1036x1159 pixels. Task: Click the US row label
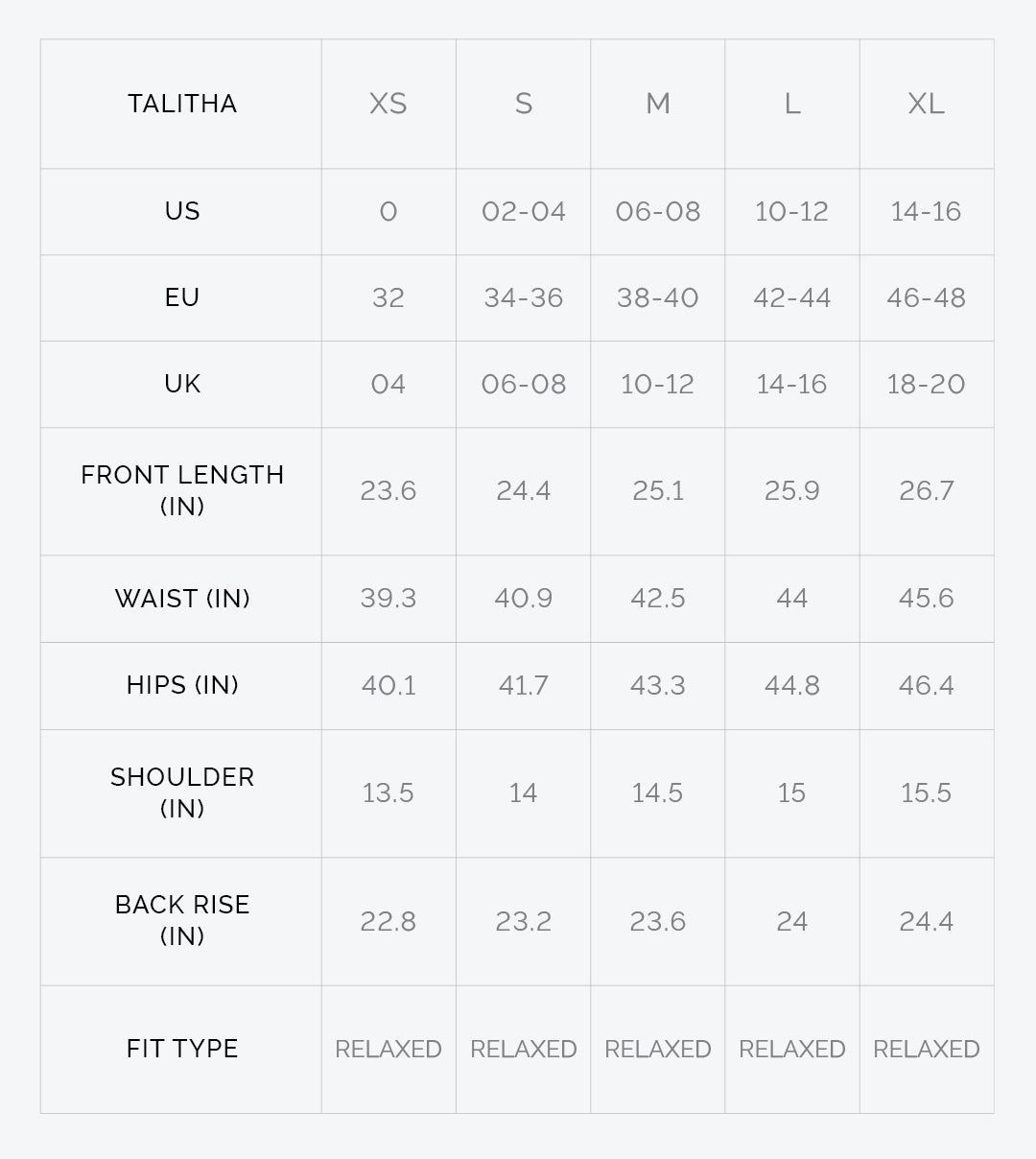click(182, 211)
